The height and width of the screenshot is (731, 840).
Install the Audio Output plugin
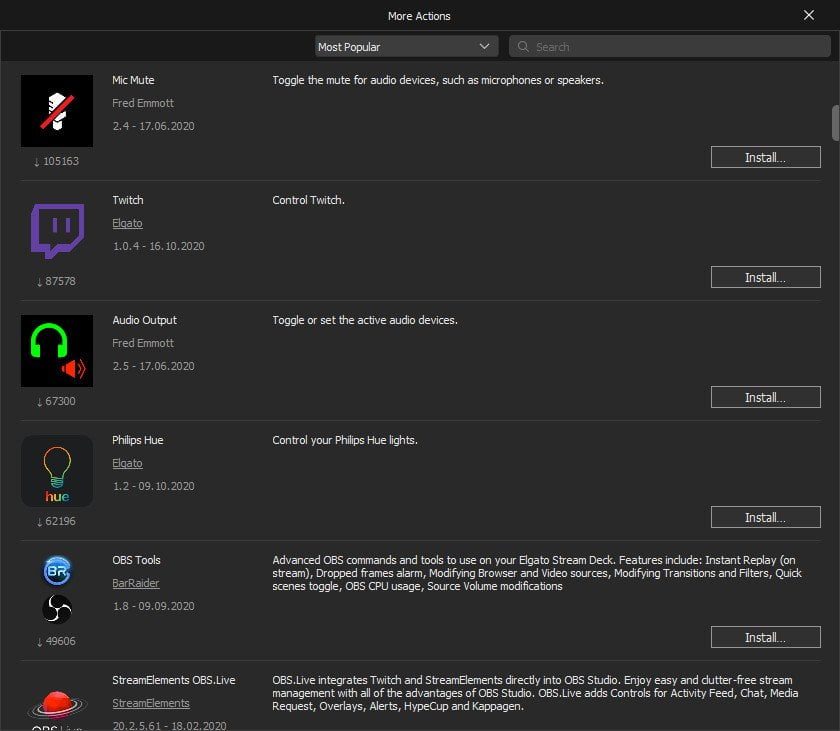point(766,397)
